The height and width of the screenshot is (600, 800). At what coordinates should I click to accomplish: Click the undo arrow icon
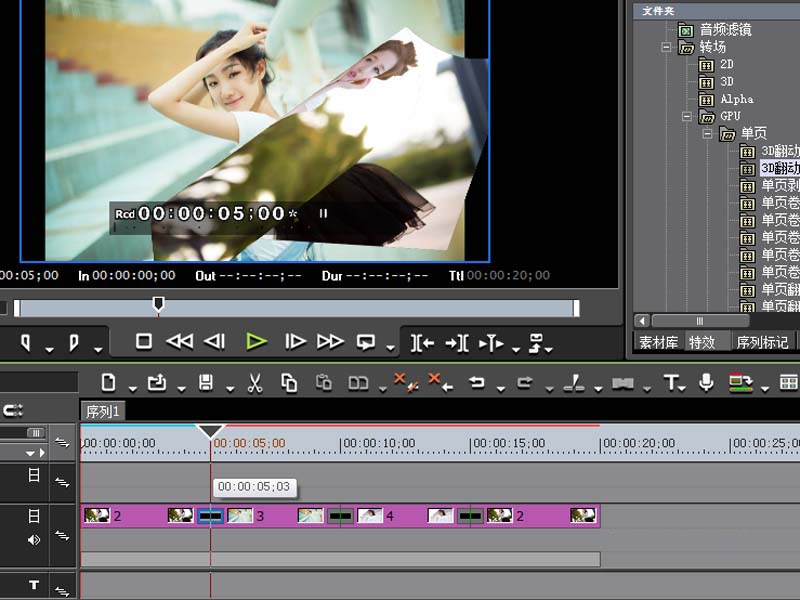coord(477,382)
